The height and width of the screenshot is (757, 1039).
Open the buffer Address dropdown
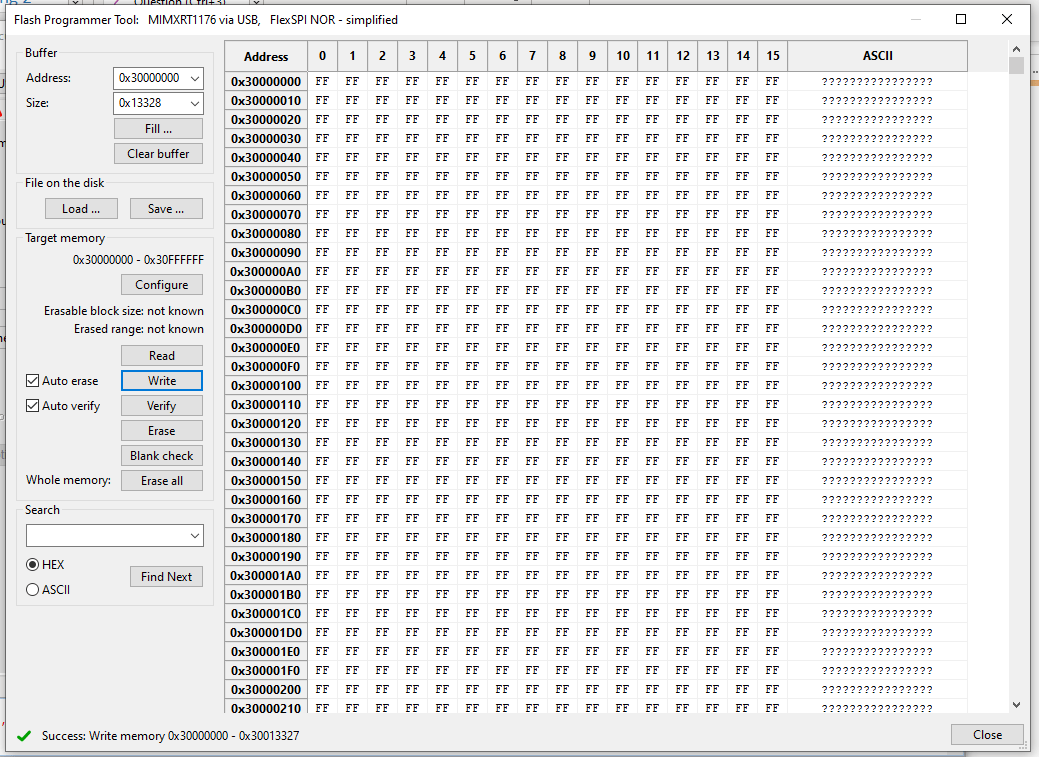click(193, 77)
